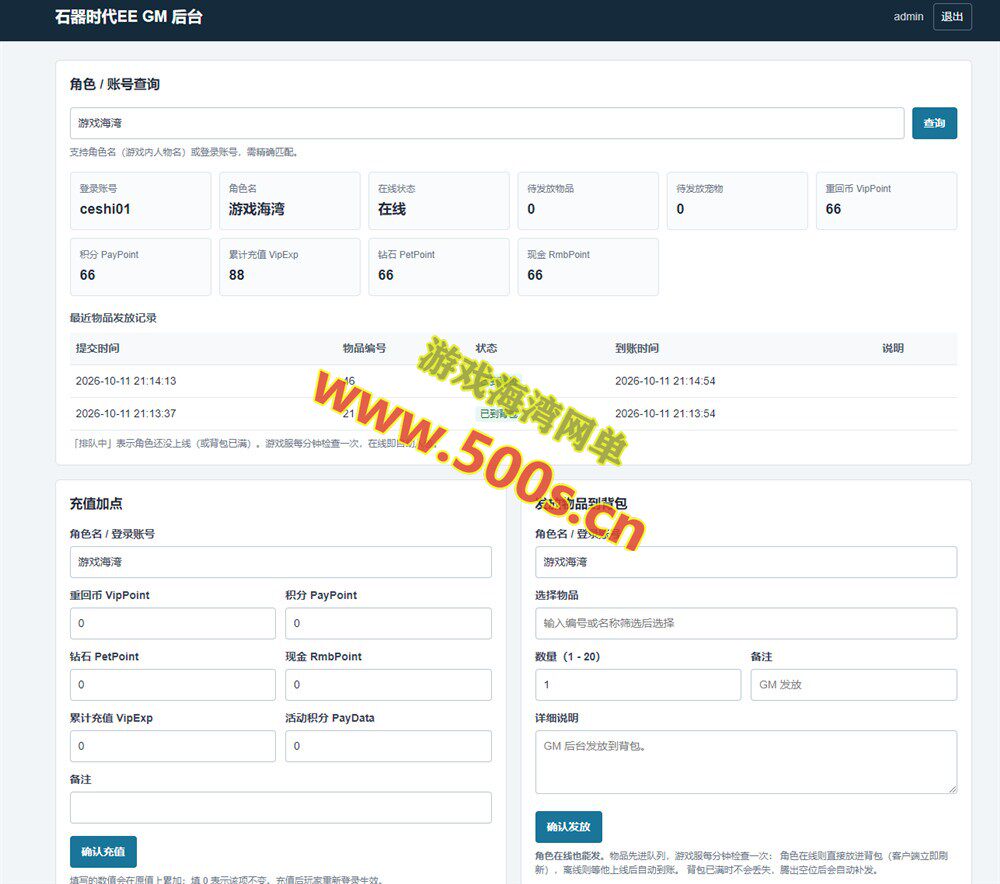
Task: Click the GM 发放 remark field
Action: pyautogui.click(x=854, y=684)
